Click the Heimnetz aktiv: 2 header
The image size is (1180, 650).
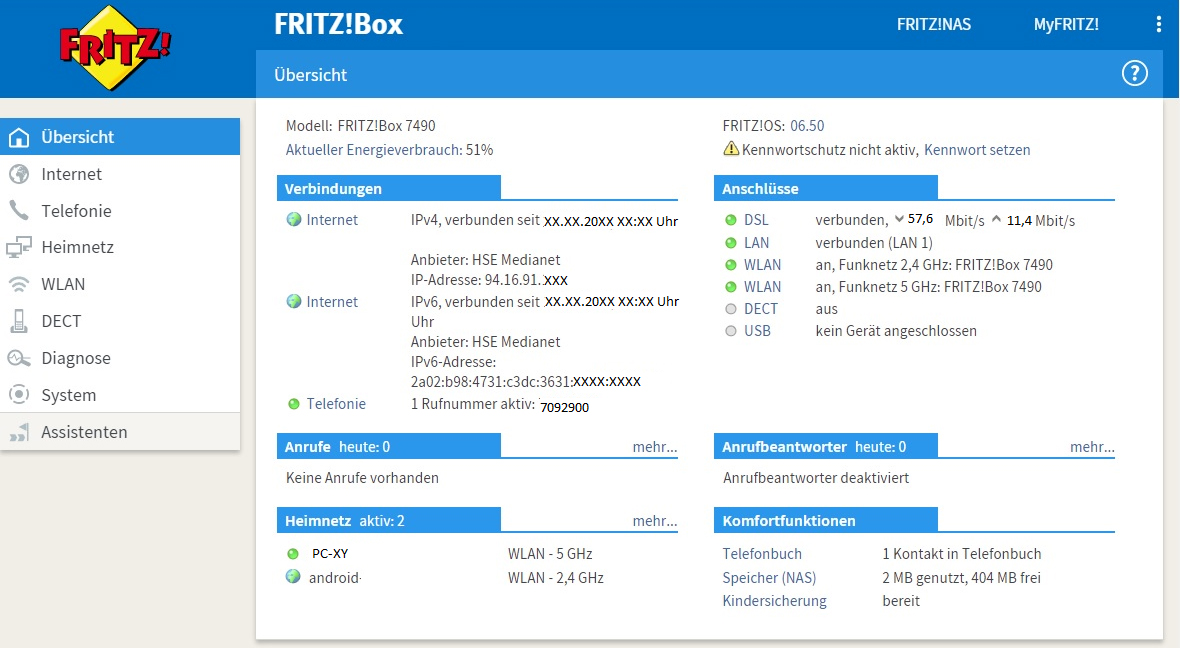coord(388,521)
